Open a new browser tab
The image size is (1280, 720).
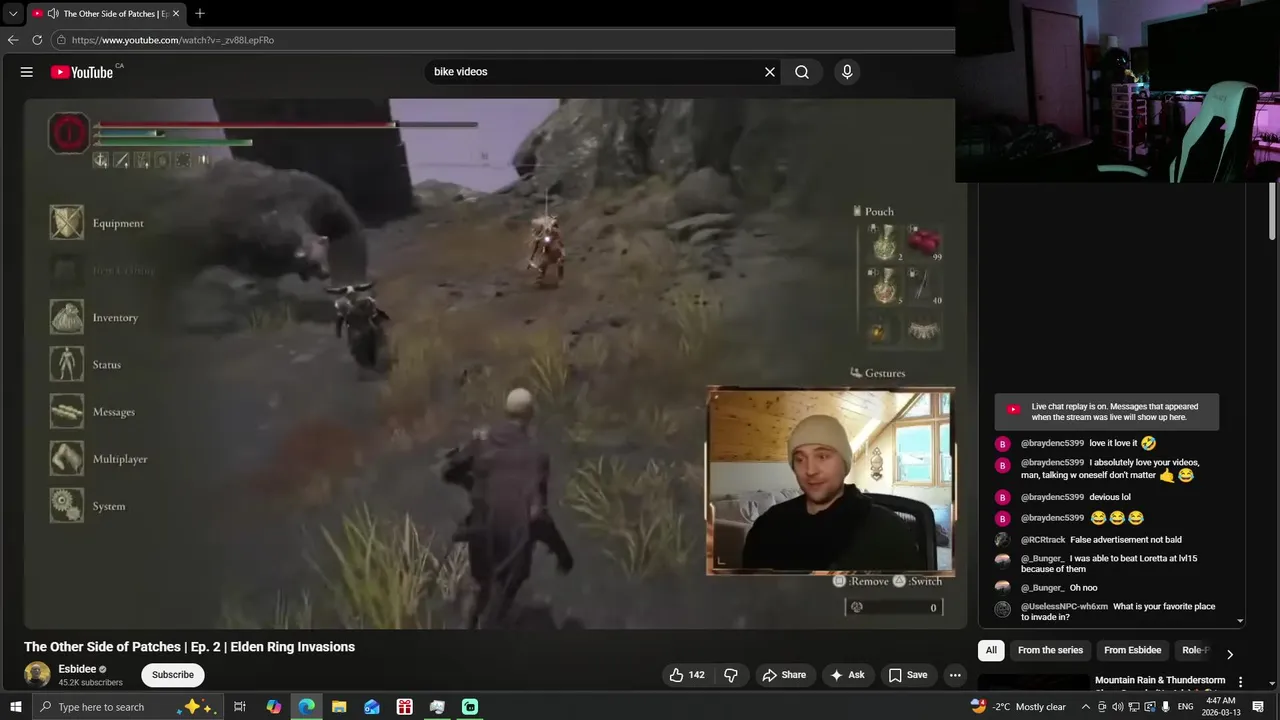[200, 14]
